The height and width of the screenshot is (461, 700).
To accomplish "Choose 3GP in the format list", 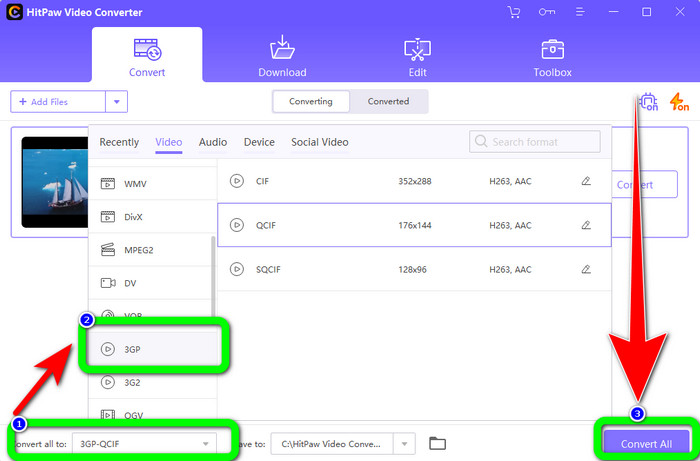I will [x=152, y=349].
